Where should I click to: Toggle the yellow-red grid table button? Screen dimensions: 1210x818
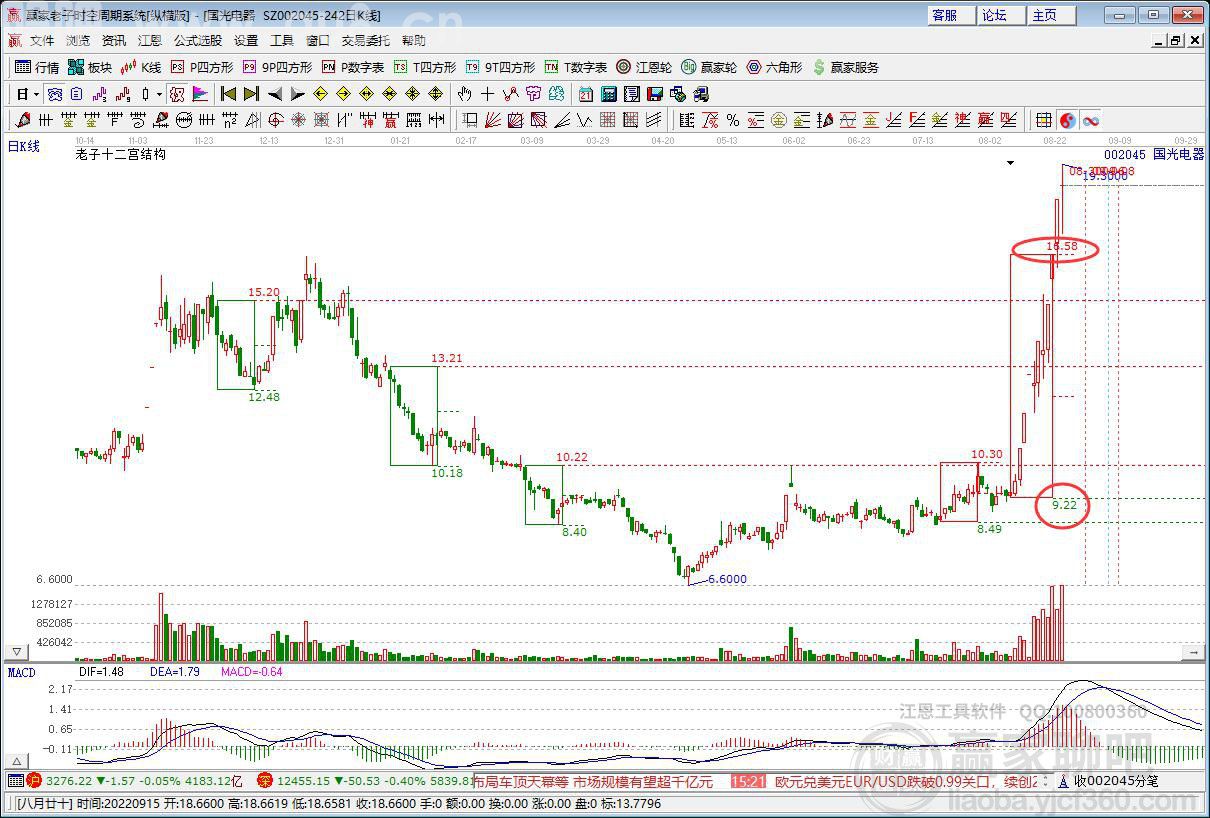click(x=1044, y=120)
